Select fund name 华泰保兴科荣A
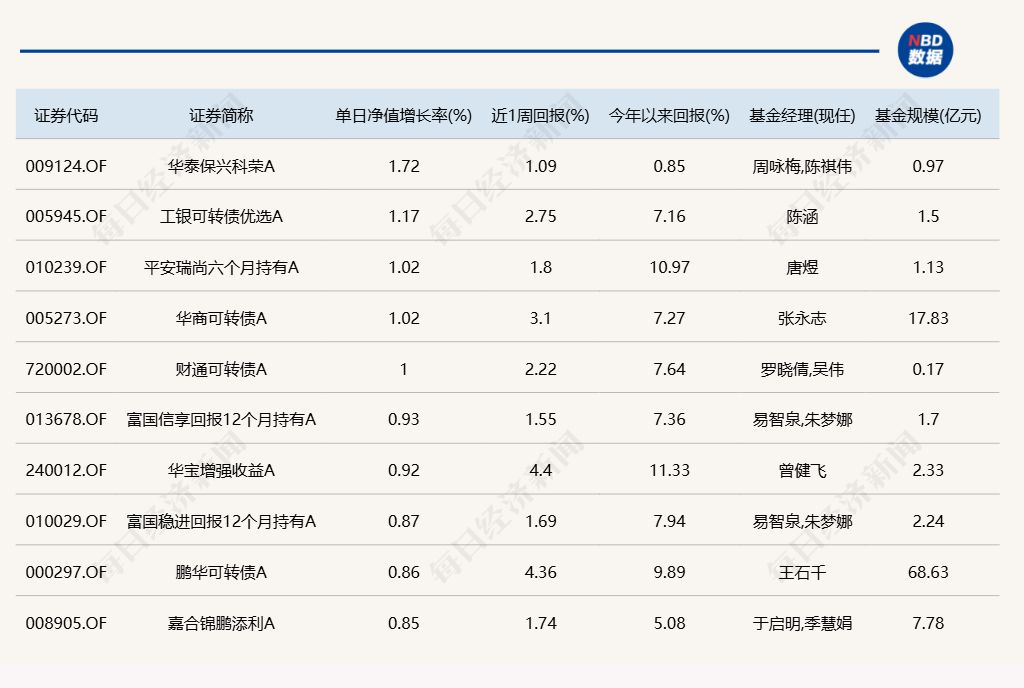Image resolution: width=1024 pixels, height=688 pixels. 221,166
